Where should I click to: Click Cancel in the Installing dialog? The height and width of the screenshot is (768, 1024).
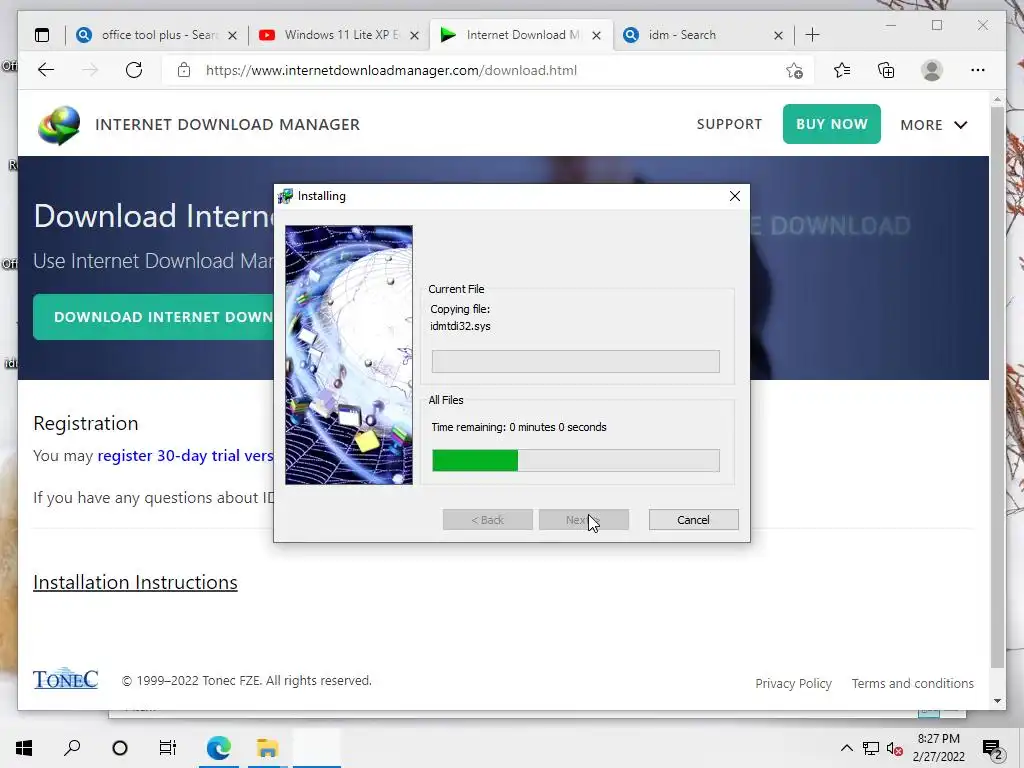click(694, 520)
